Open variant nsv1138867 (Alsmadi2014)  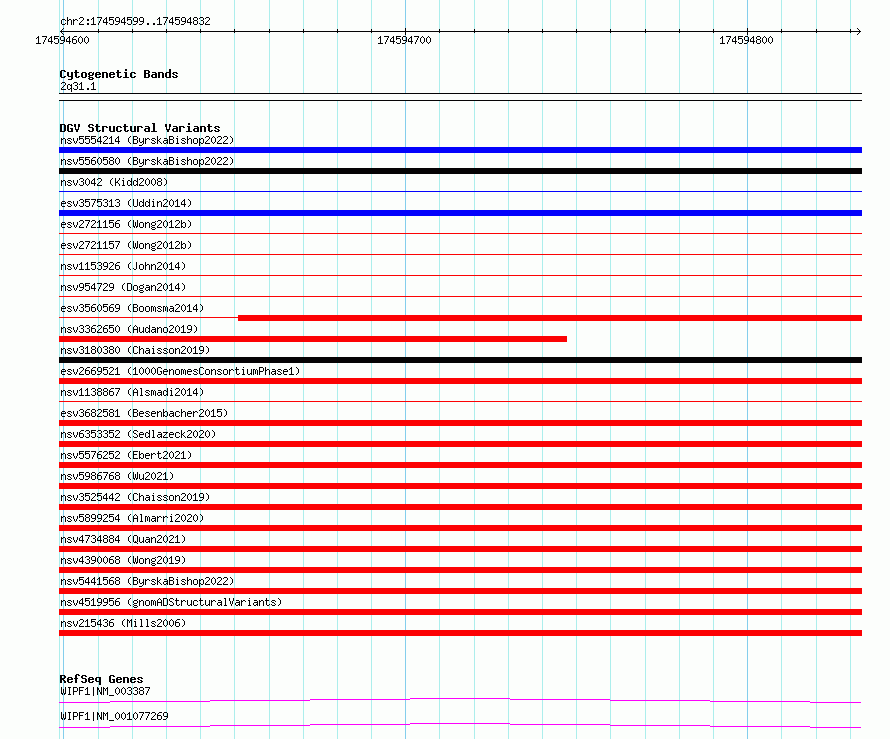[x=132, y=392]
